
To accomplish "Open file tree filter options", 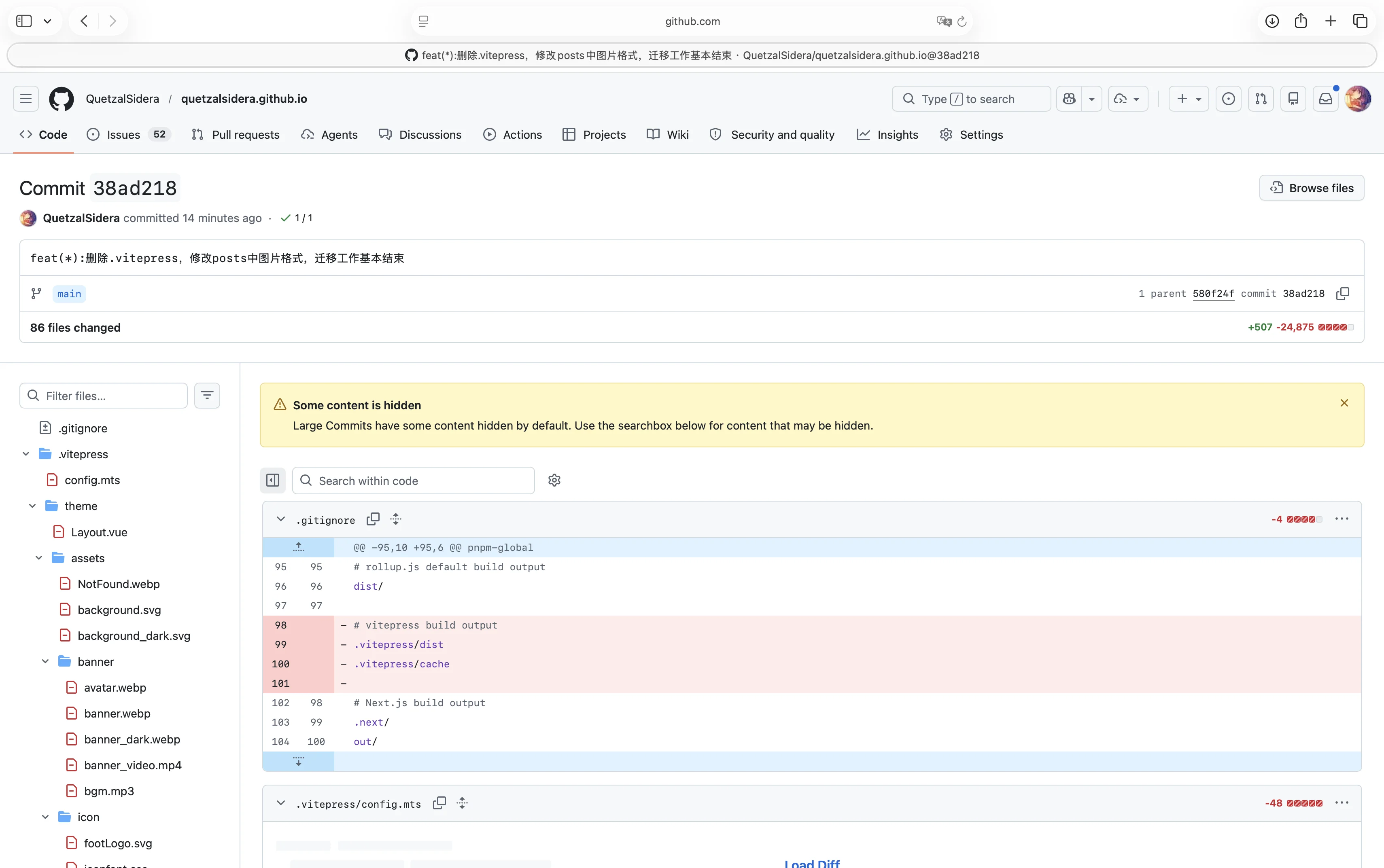I will pyautogui.click(x=207, y=396).
